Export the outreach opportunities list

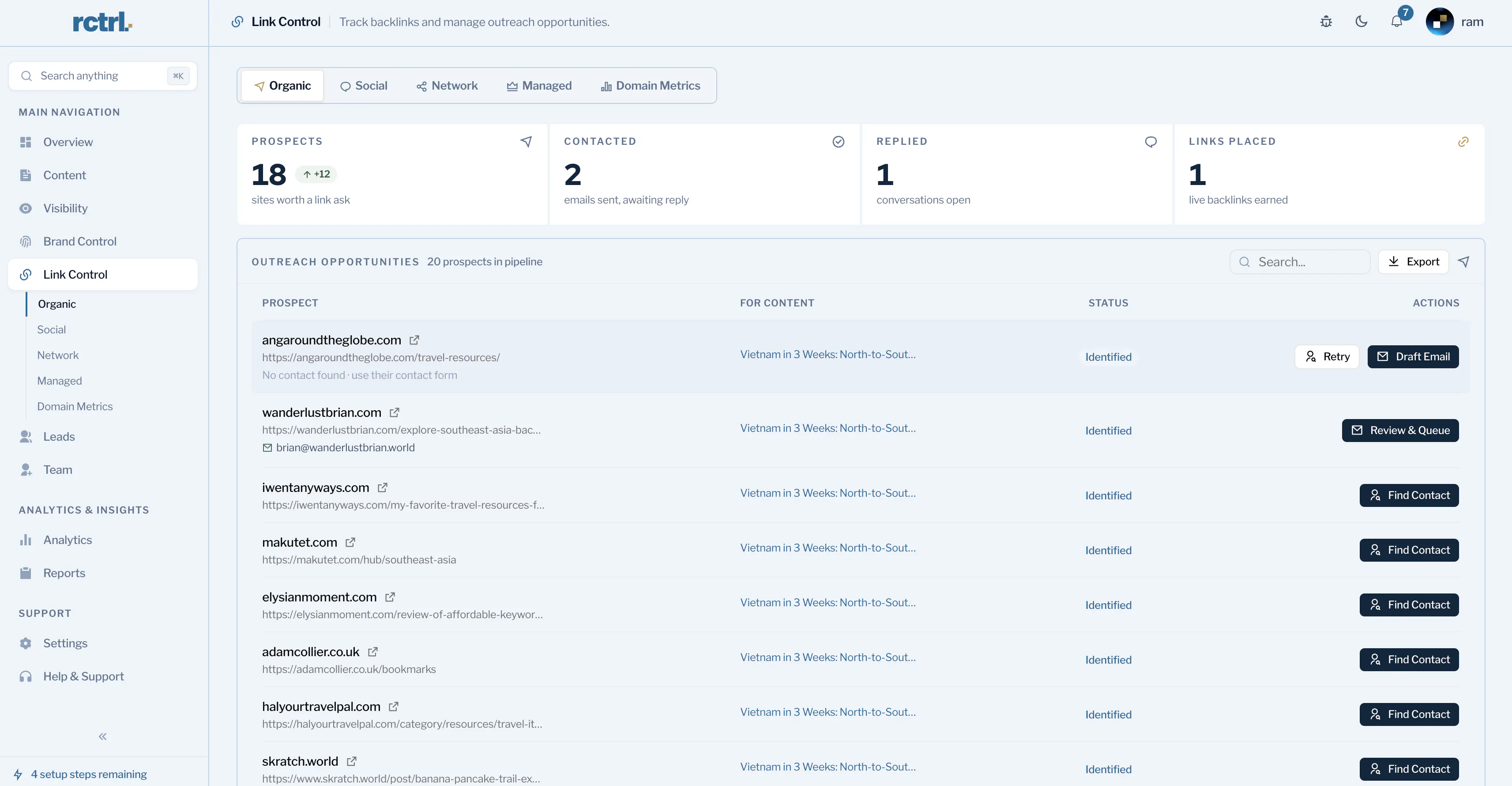[1414, 261]
